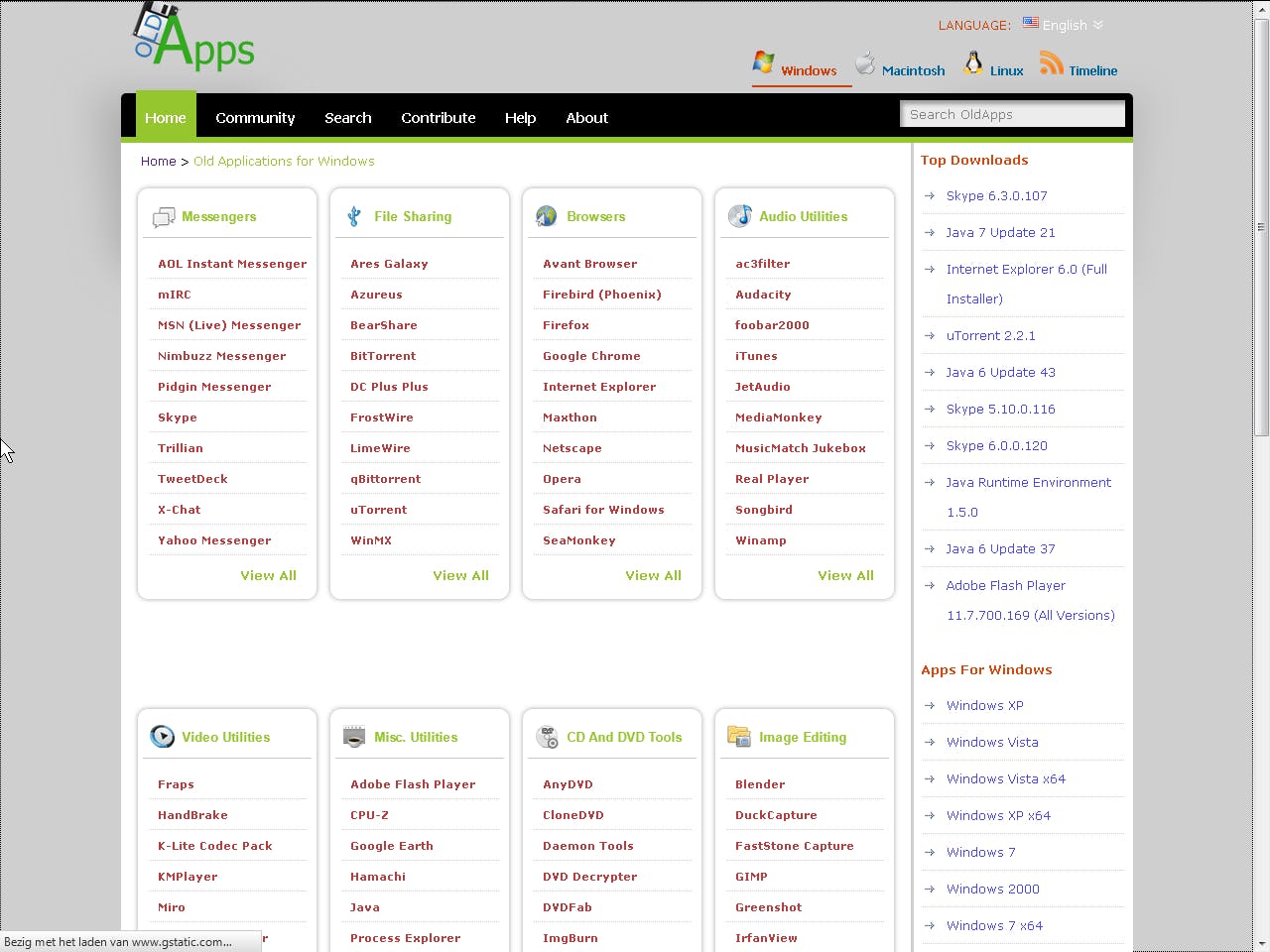Open the Pidgin Messenger link
This screenshot has width=1270, height=952.
tap(214, 387)
